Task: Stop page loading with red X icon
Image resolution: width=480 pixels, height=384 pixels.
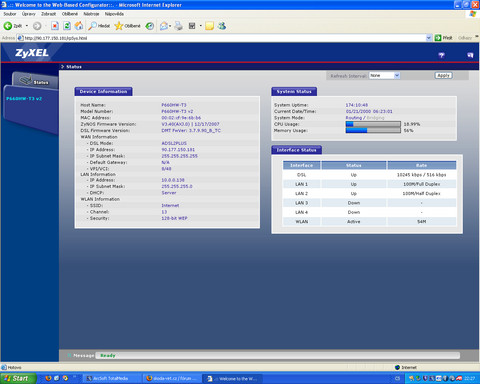Action: click(55, 26)
